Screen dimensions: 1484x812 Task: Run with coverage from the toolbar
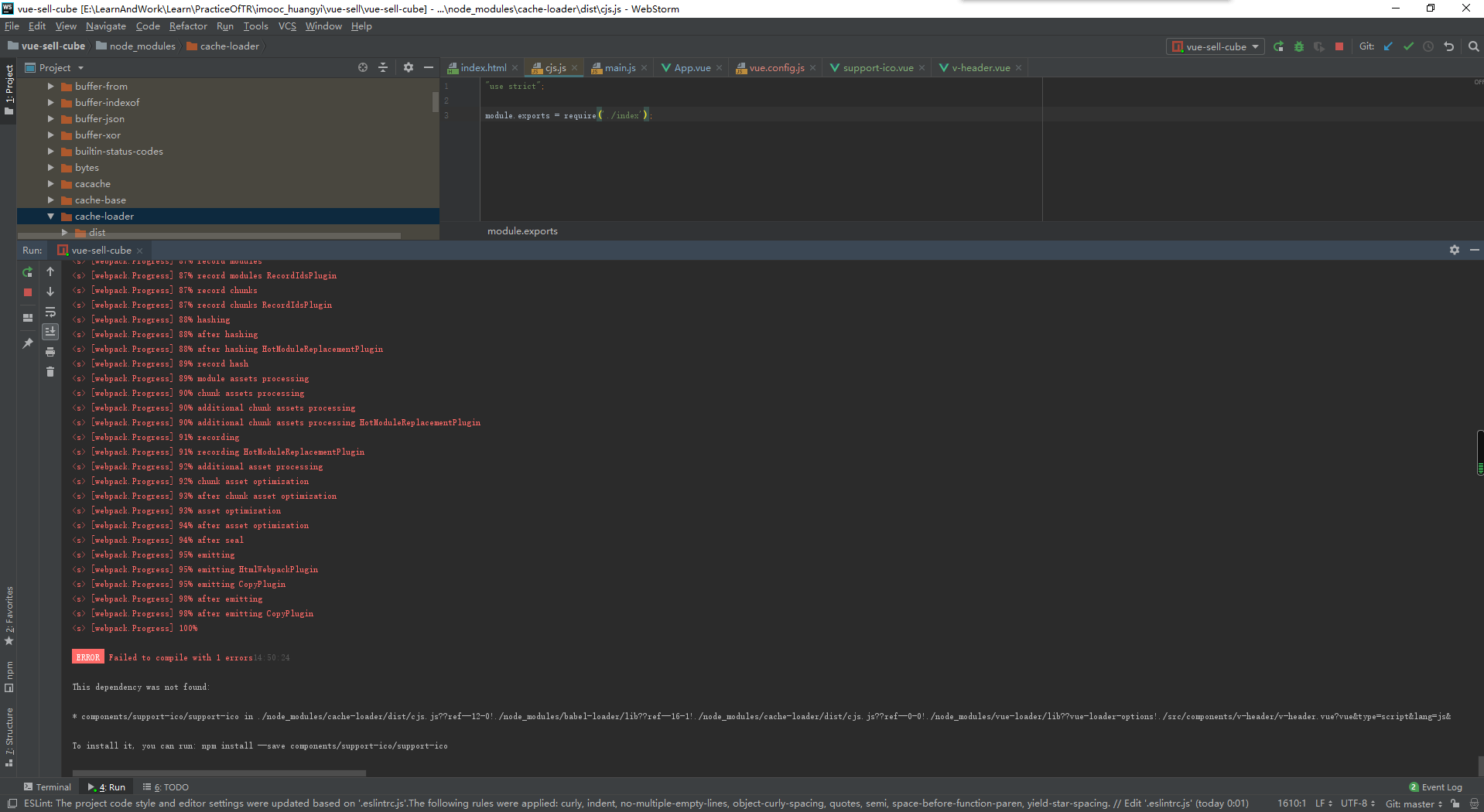pos(1319,46)
